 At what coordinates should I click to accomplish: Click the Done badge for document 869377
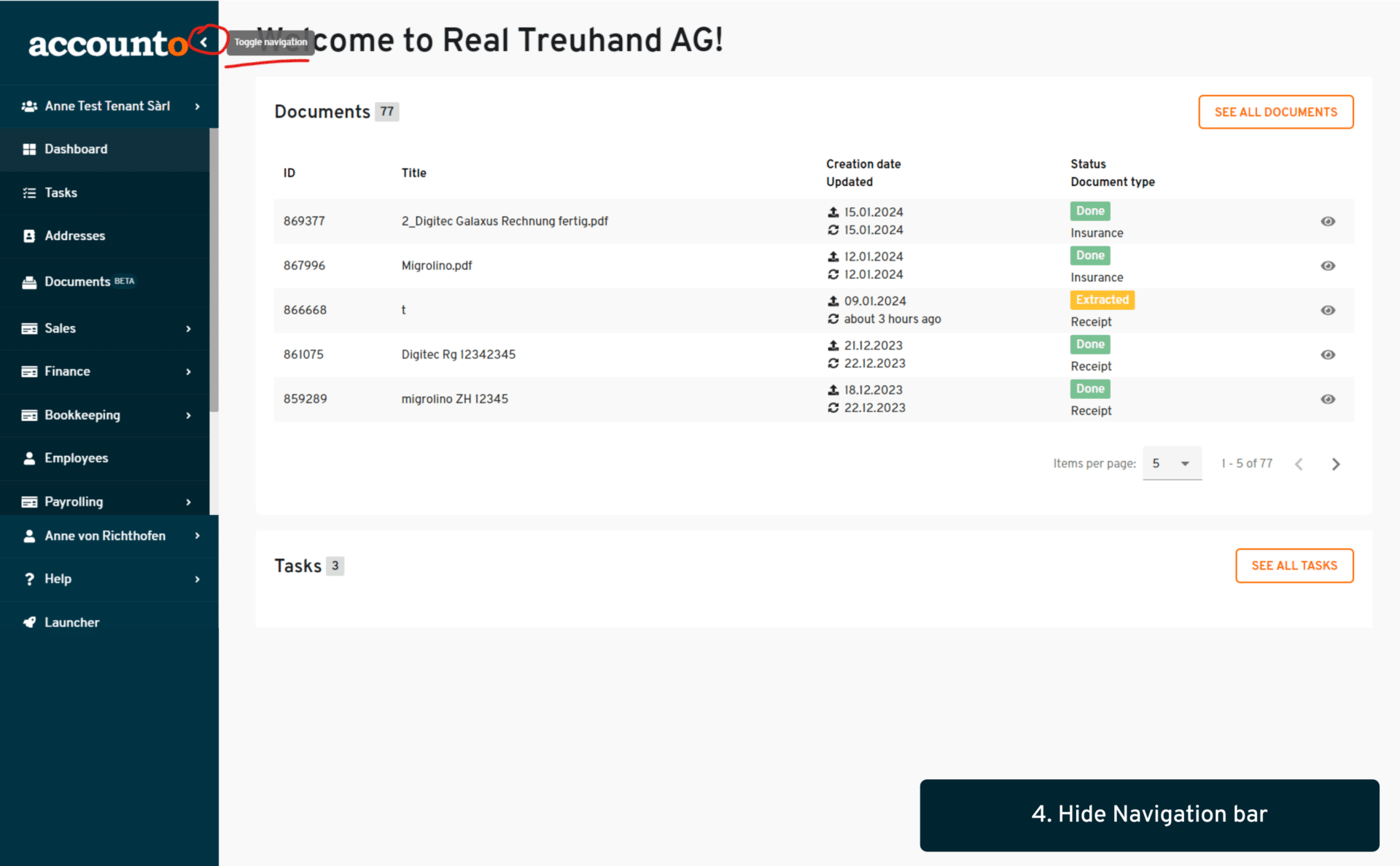point(1090,212)
